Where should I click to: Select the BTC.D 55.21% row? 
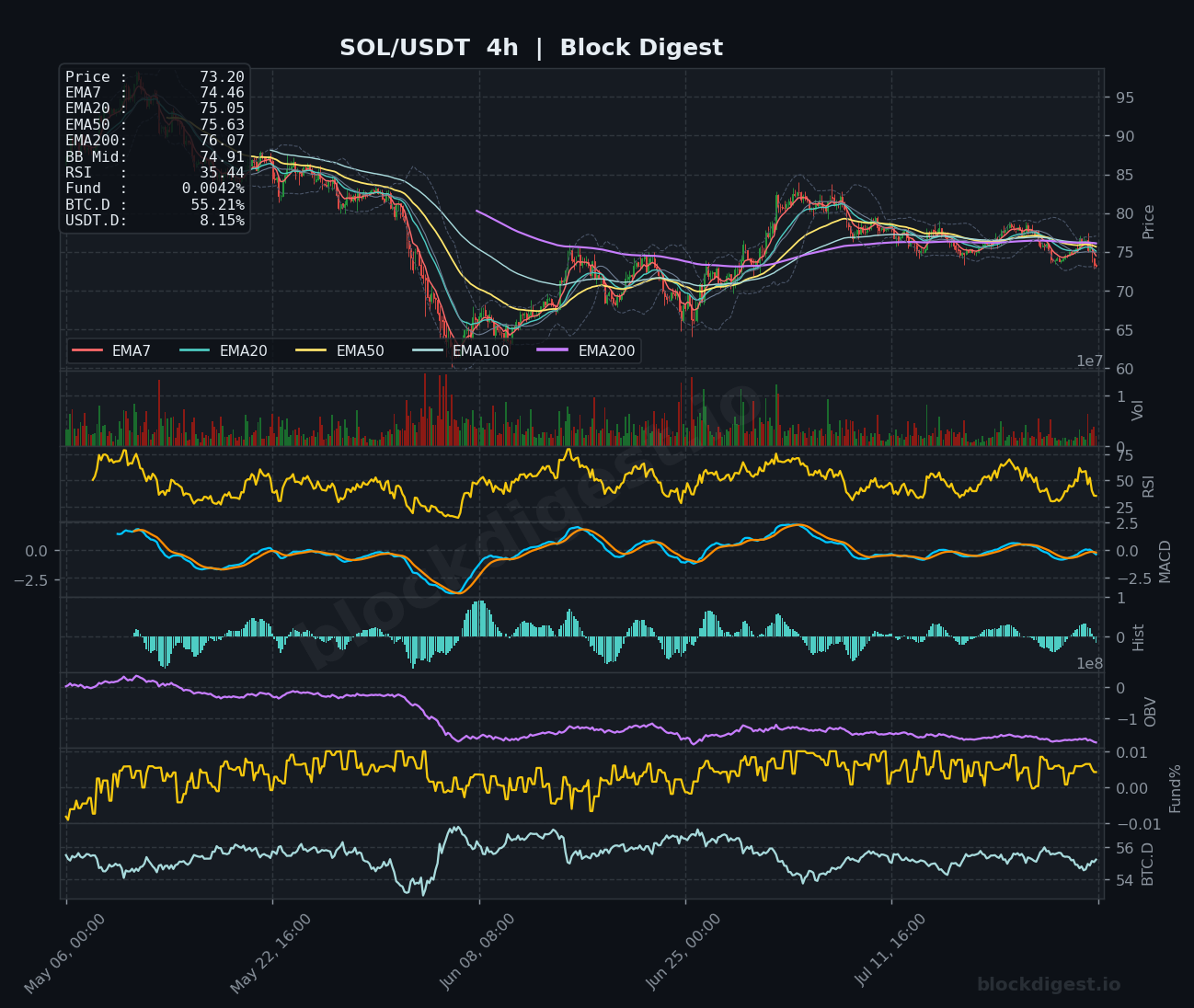(x=155, y=204)
